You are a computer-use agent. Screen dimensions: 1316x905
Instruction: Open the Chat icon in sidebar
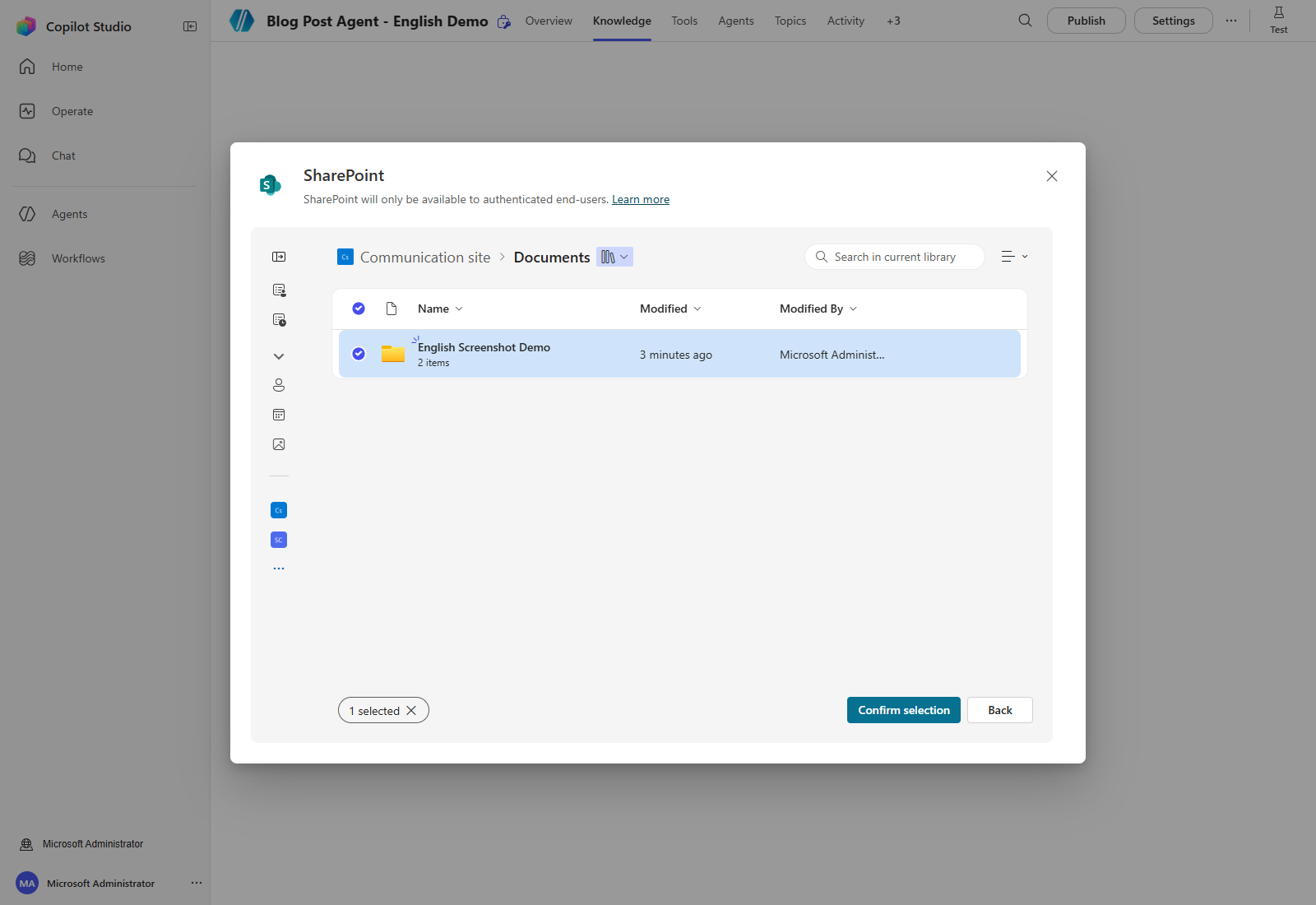(x=27, y=155)
